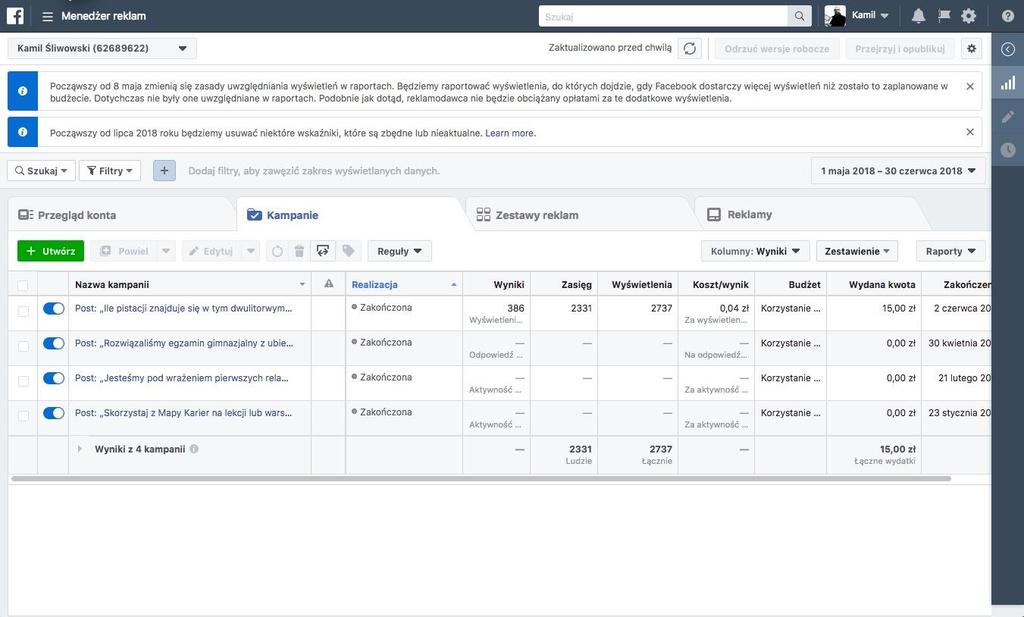
Task: Collapse the right side panel arrow icon
Action: point(1008,50)
